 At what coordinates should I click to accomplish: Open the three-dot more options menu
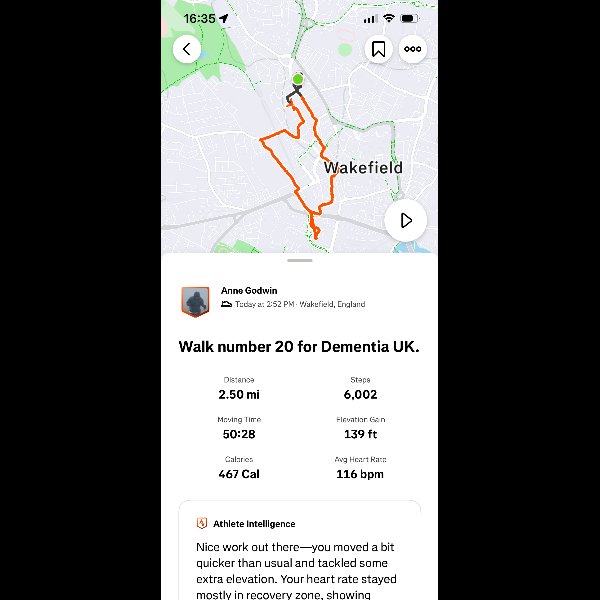click(x=412, y=49)
